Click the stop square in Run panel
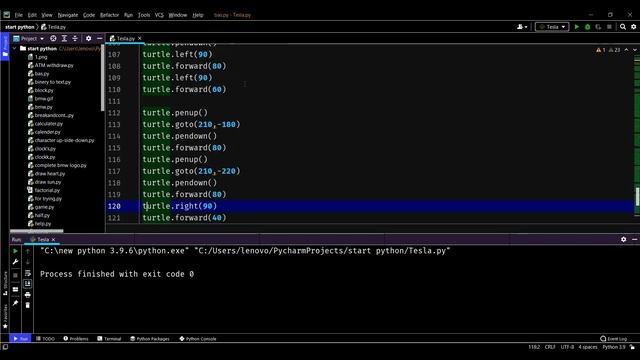 [16, 275]
